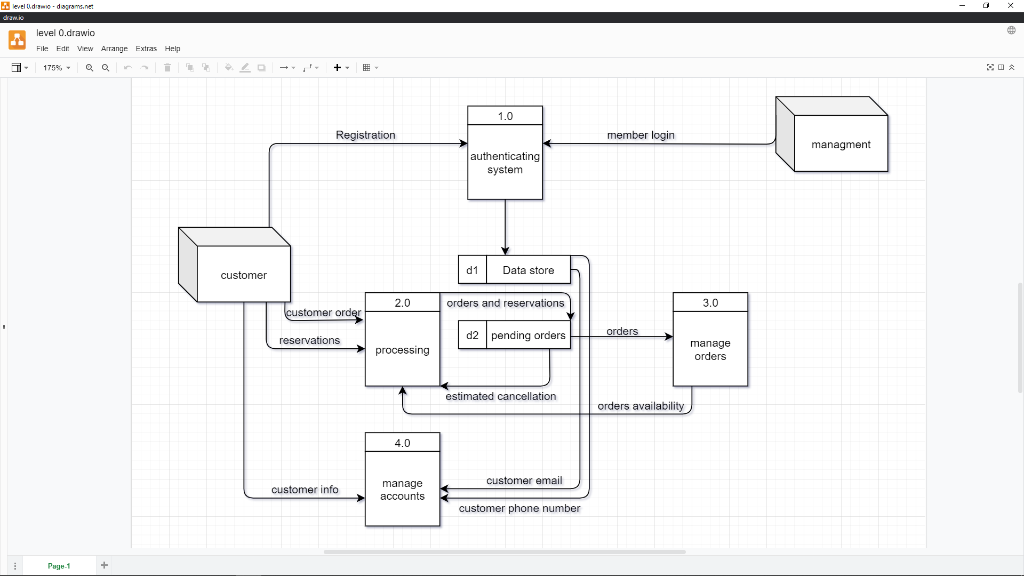Click the Delete trash can icon
The image size is (1024, 576).
[167, 67]
